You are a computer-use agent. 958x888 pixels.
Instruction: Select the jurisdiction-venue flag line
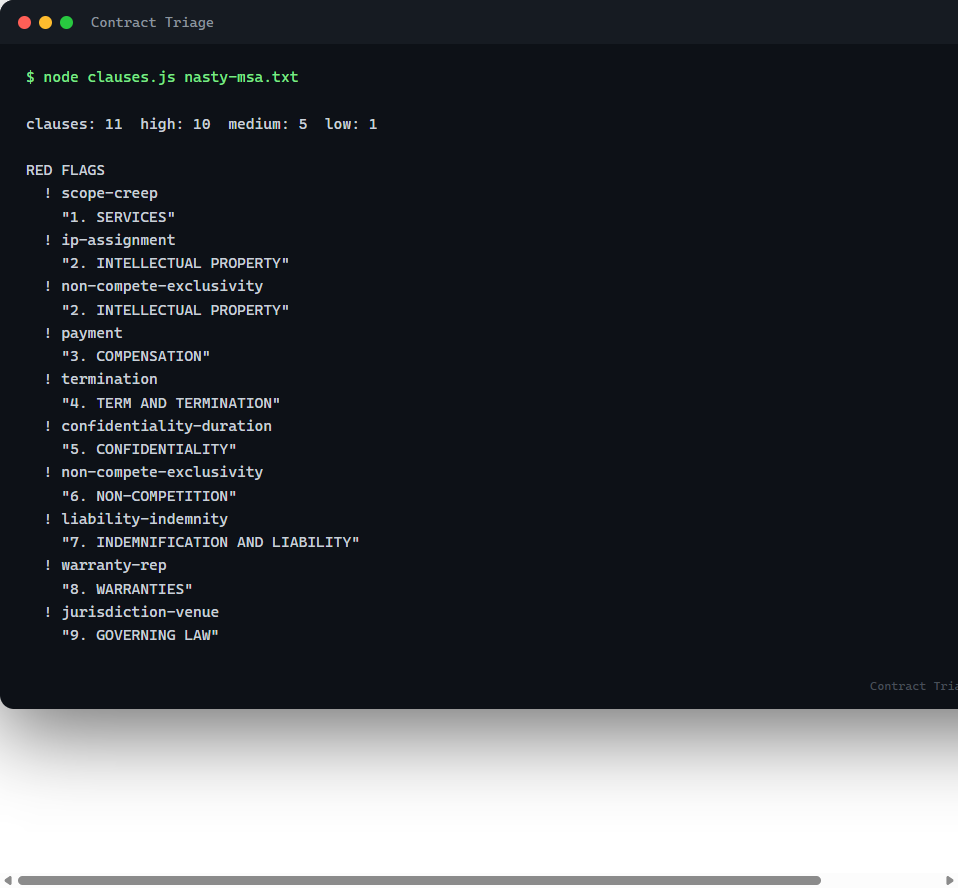point(131,612)
